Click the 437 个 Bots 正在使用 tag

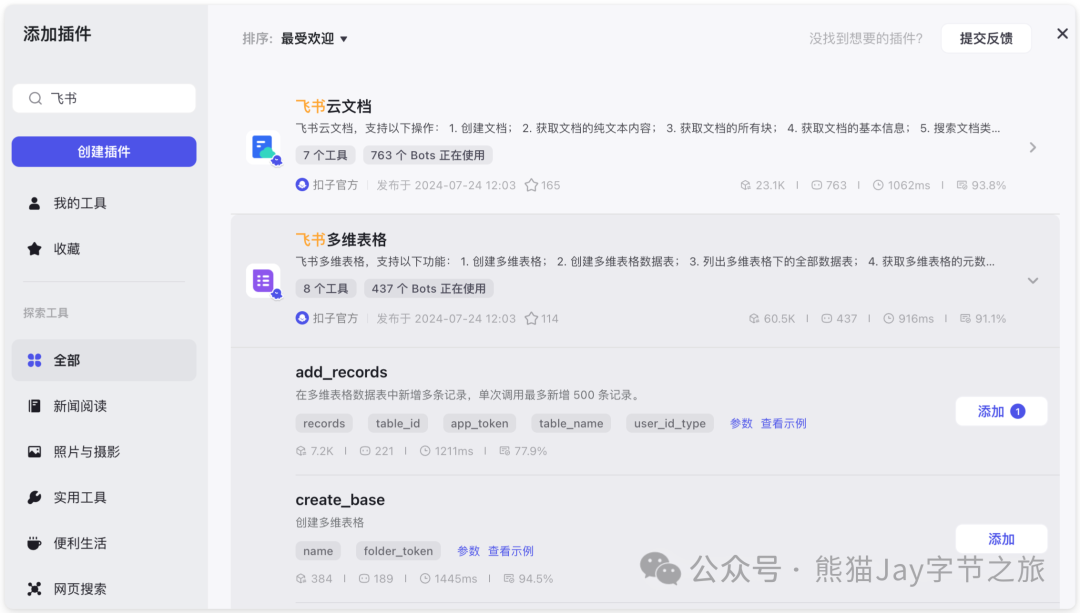click(x=428, y=289)
